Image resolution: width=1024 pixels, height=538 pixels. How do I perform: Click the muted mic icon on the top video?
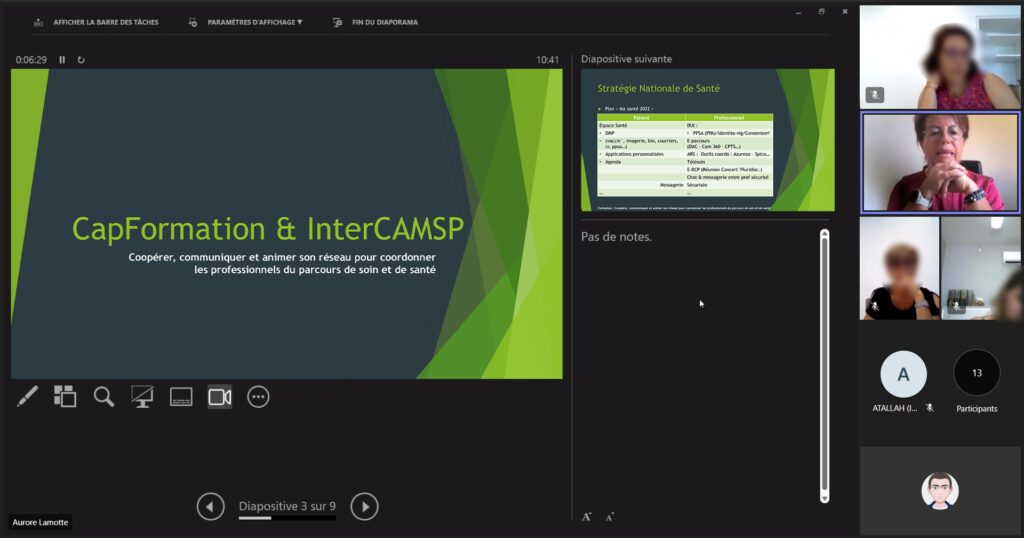874,95
